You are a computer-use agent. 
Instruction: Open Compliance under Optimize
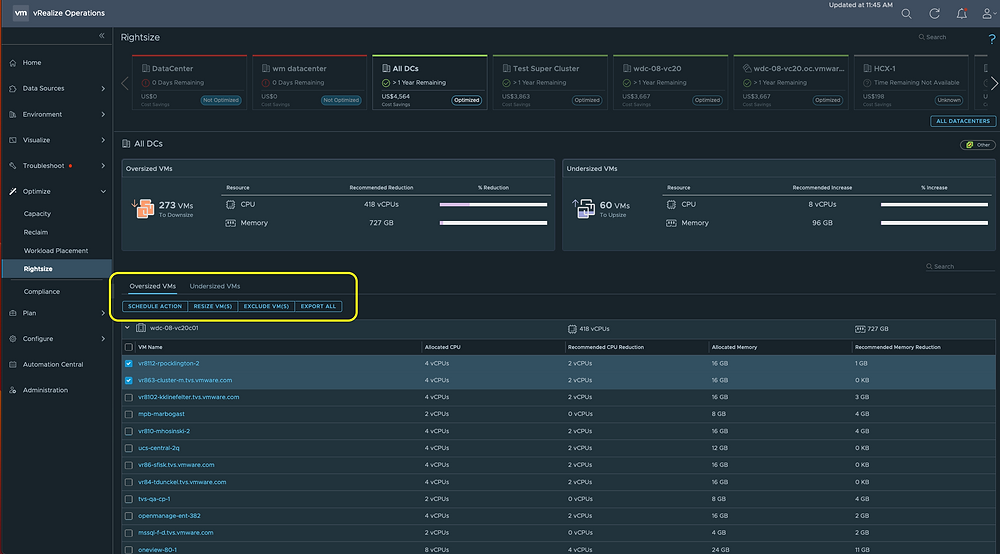click(41, 291)
